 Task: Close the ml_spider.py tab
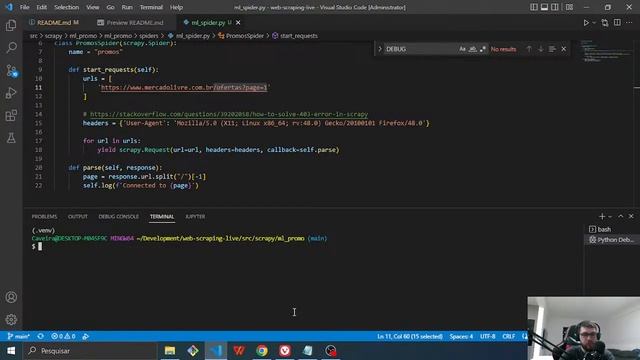click(238, 22)
